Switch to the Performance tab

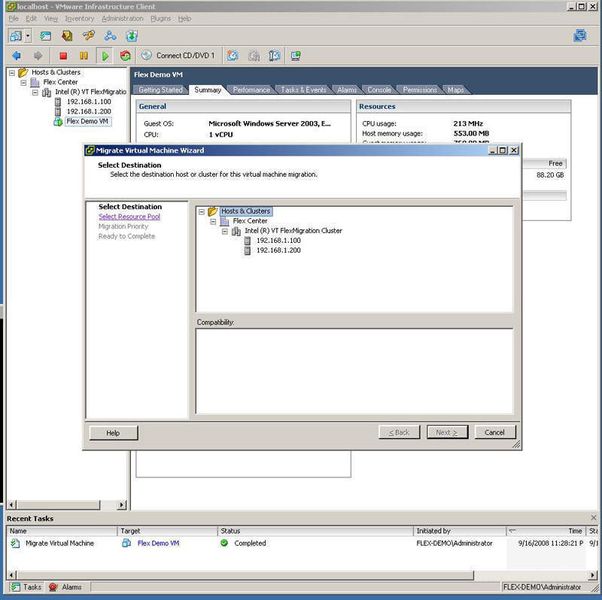click(251, 90)
